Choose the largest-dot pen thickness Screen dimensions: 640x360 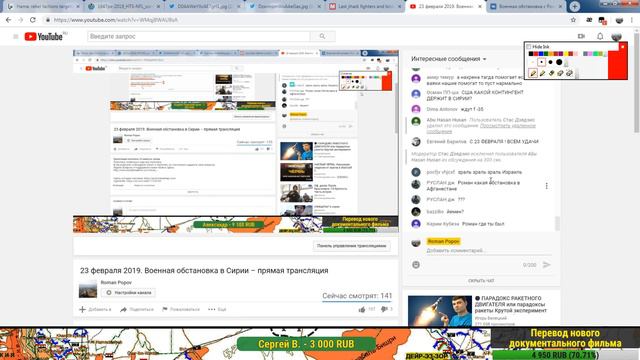[559, 62]
